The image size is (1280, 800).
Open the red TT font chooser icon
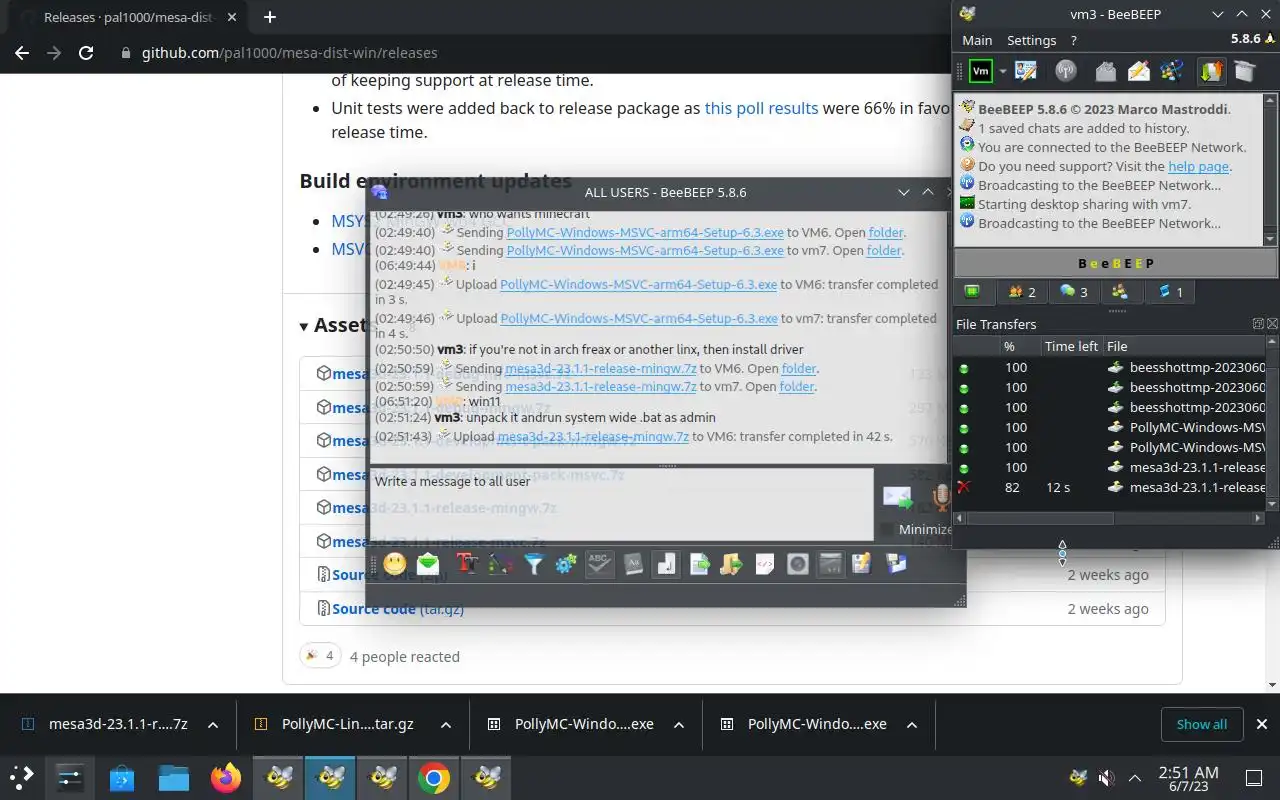[467, 564]
